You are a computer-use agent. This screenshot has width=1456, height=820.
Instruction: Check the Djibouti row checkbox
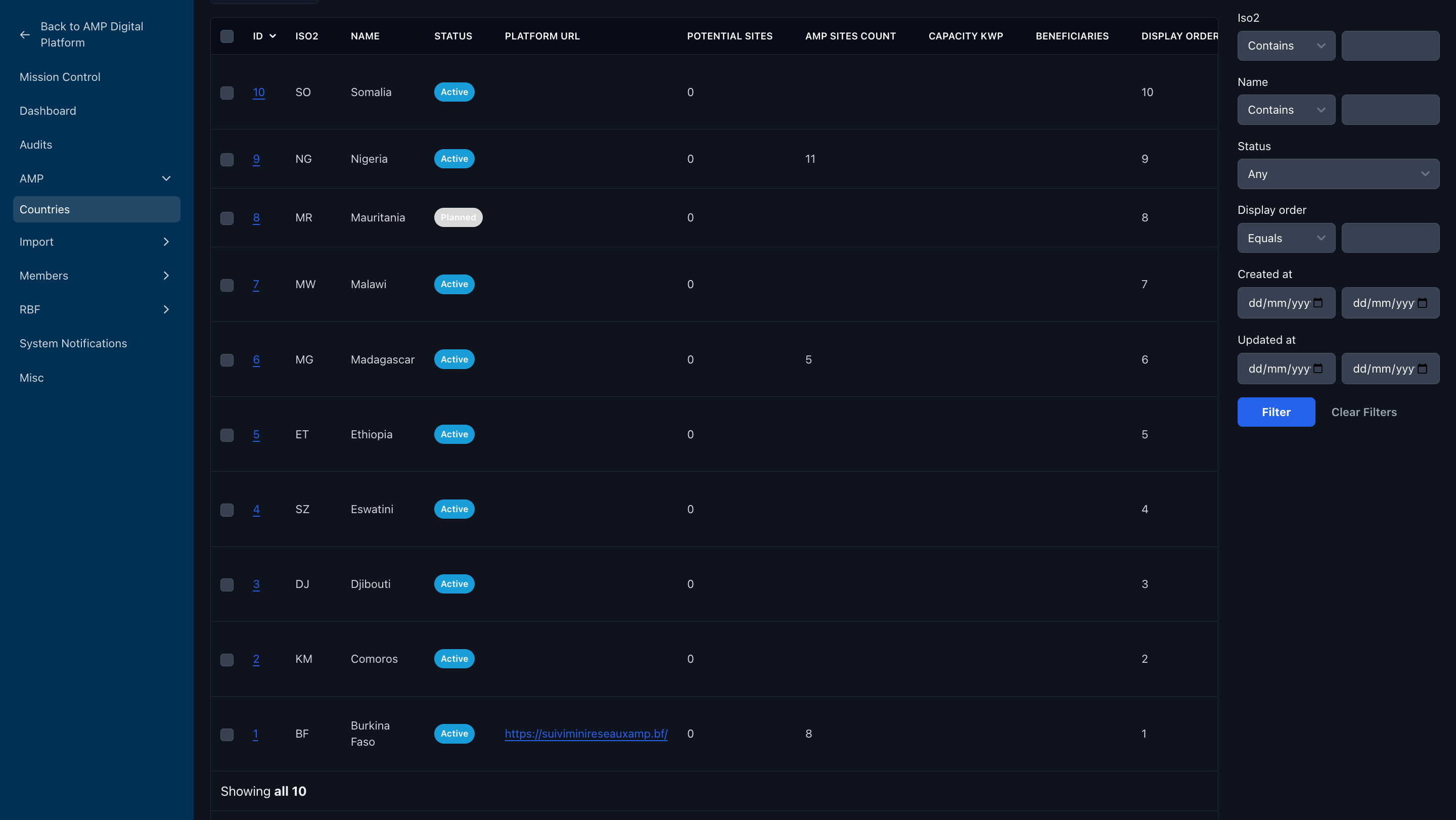[x=226, y=584]
